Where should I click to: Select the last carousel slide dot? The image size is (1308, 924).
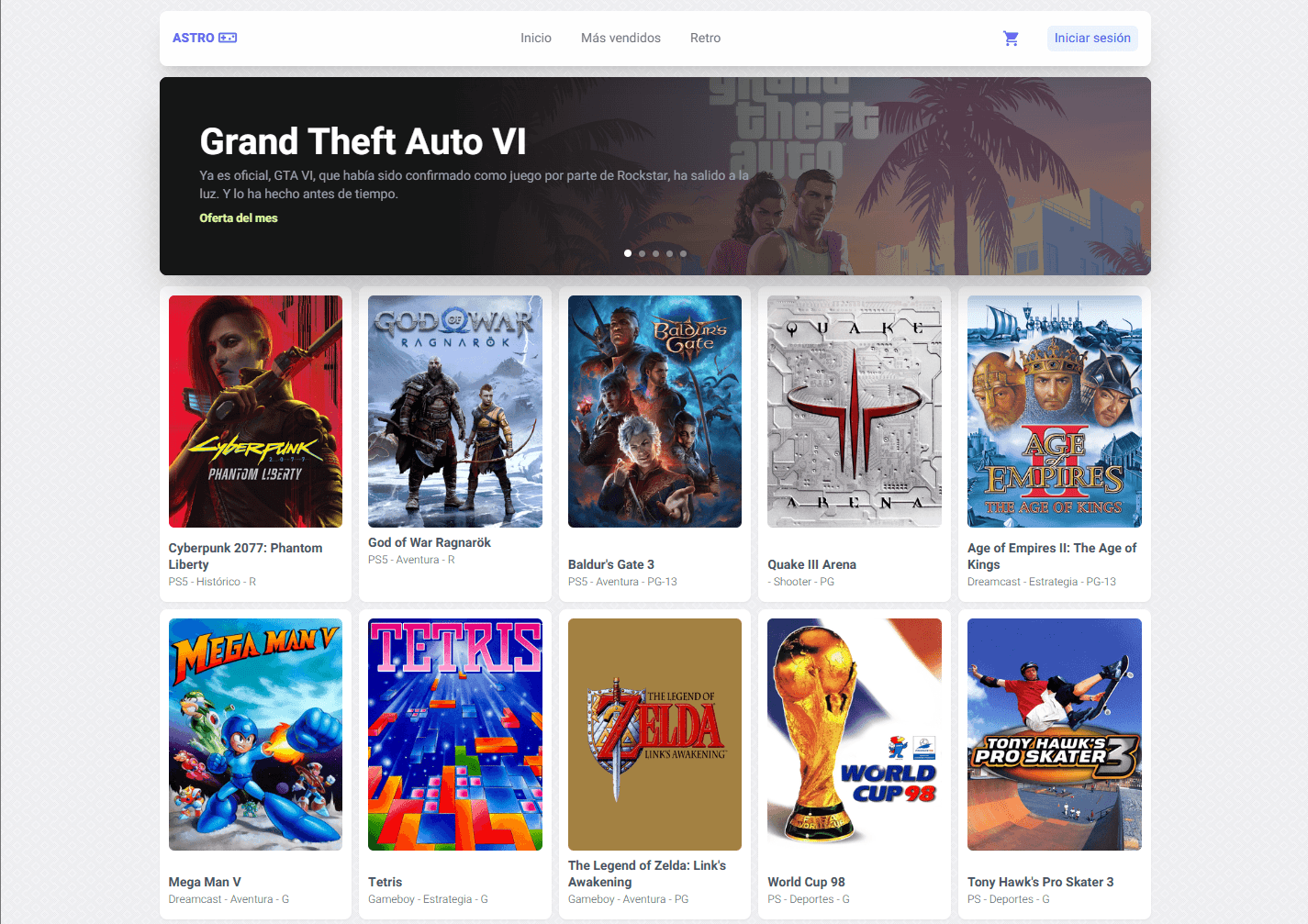click(x=683, y=253)
